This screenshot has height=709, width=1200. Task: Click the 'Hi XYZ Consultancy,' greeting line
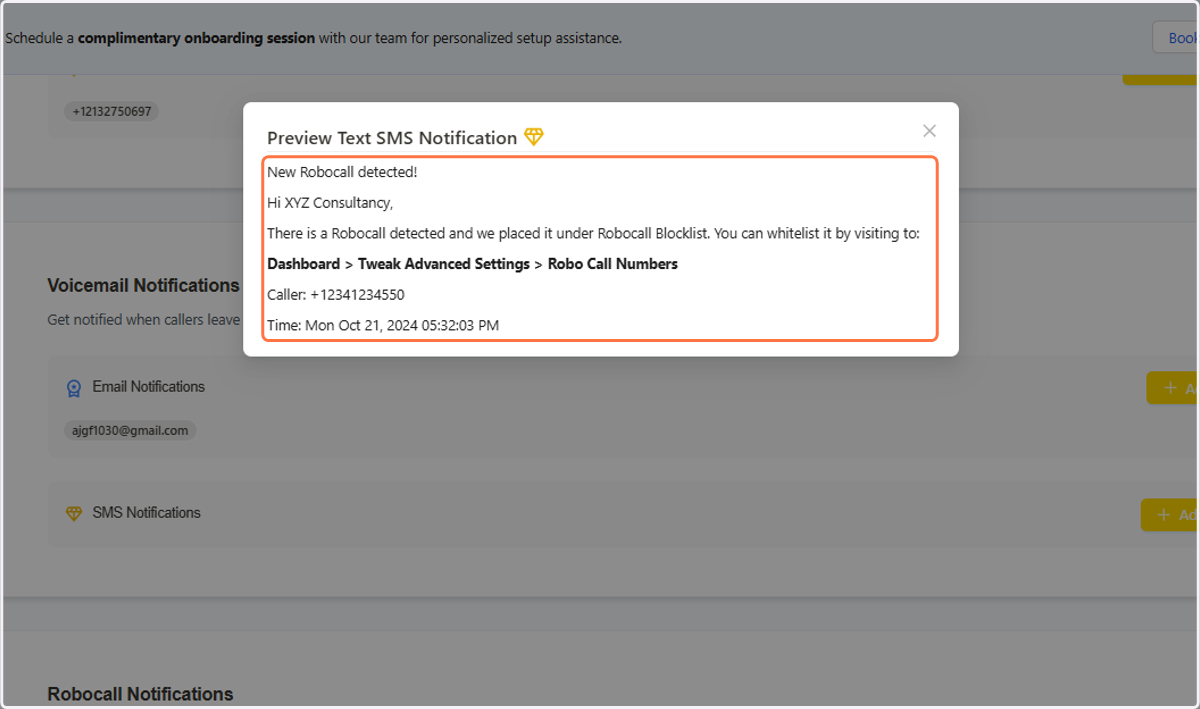pyautogui.click(x=331, y=203)
